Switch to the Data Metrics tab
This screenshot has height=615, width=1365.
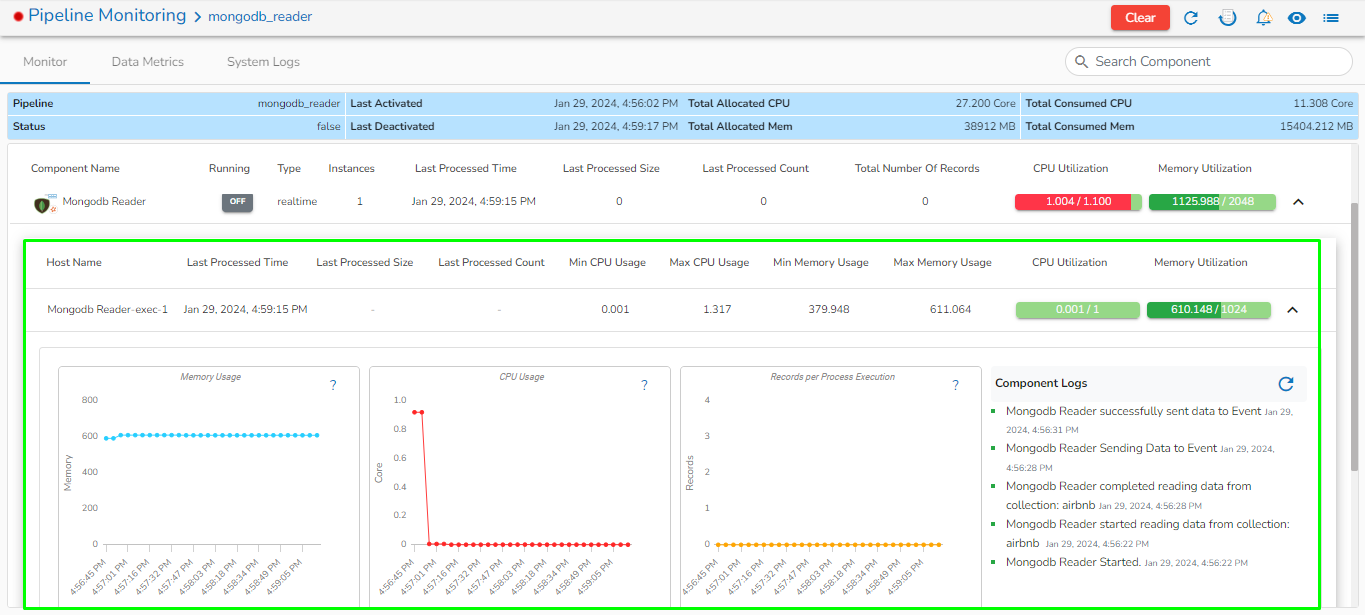tap(148, 62)
